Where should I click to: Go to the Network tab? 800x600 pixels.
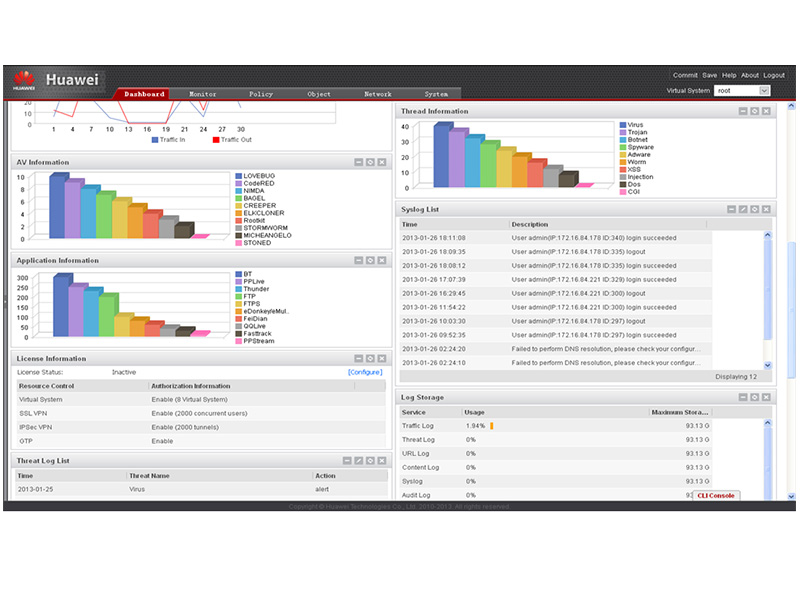pos(377,94)
